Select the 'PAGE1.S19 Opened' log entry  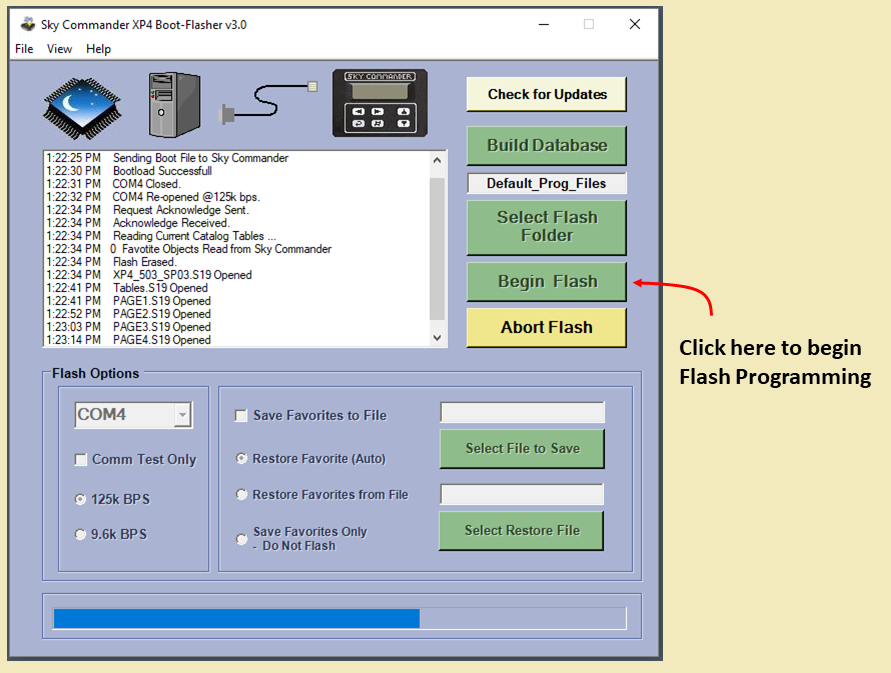click(x=162, y=301)
